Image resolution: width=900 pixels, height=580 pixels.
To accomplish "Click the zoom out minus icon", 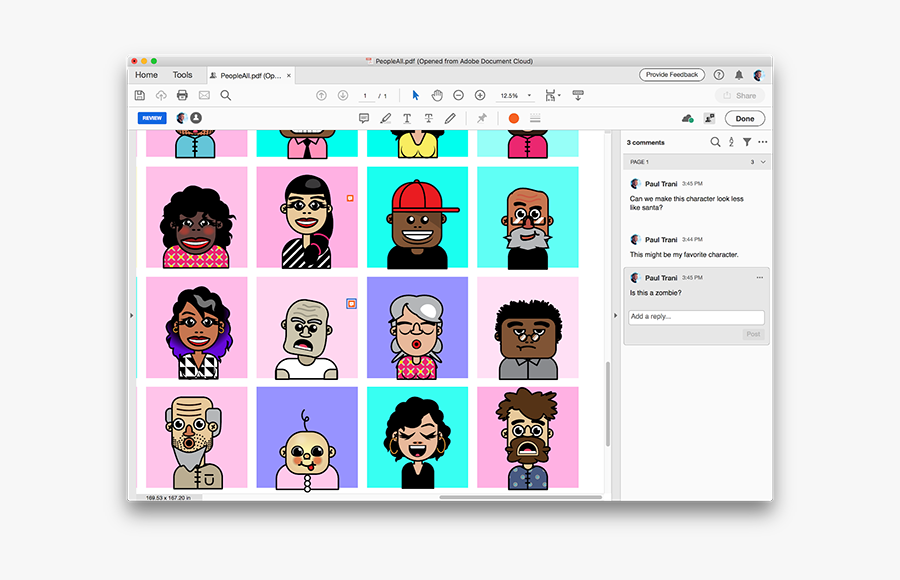I will pyautogui.click(x=458, y=95).
